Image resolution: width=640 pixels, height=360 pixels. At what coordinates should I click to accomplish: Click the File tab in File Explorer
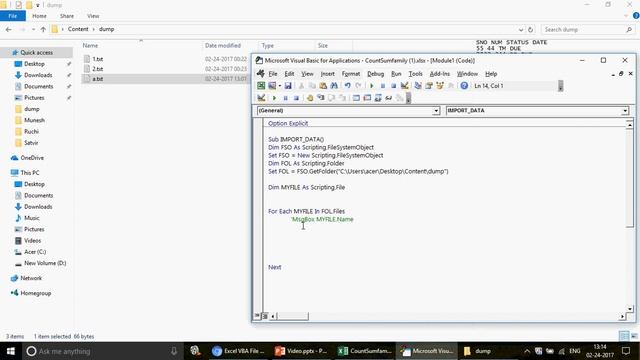(x=13, y=16)
